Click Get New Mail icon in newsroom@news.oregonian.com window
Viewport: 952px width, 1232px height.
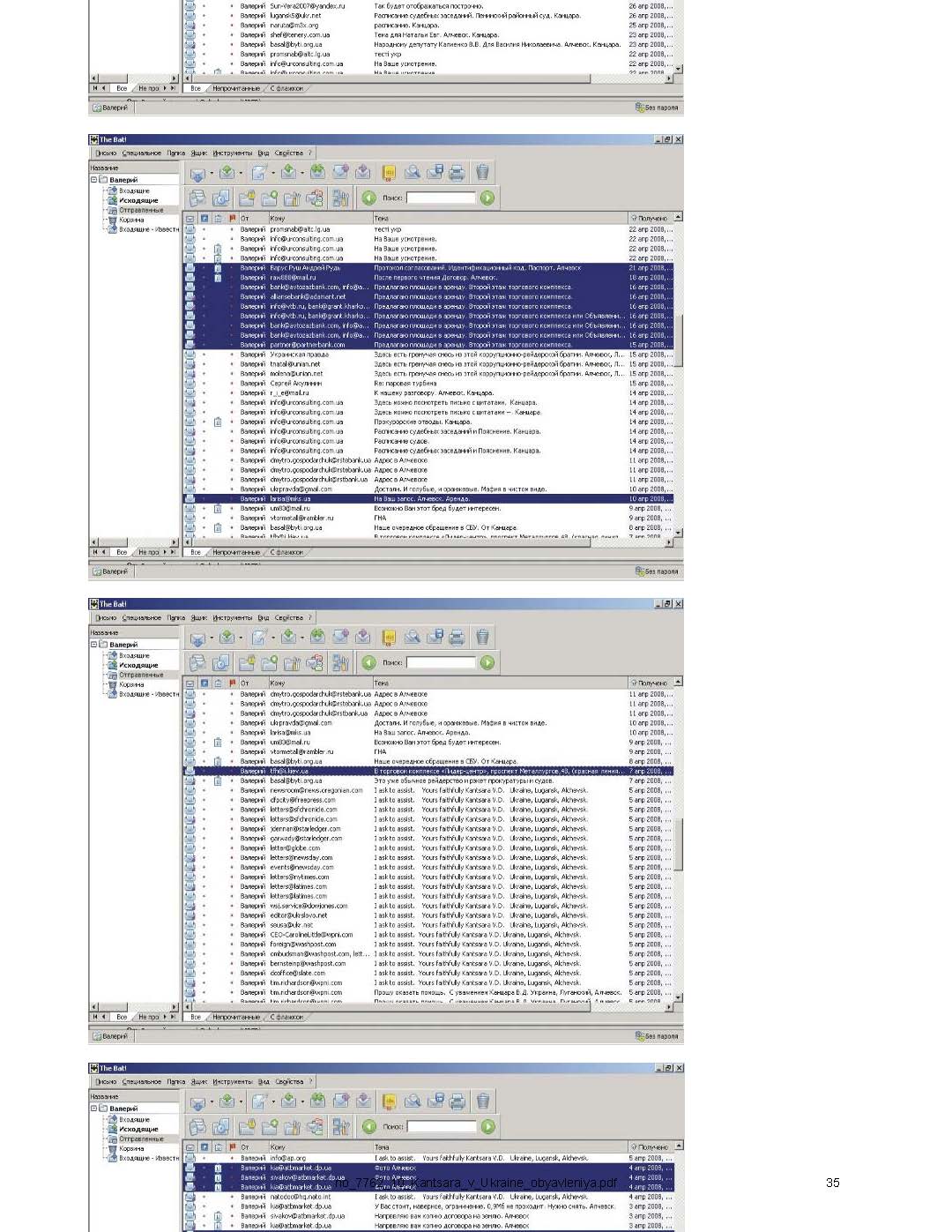[x=197, y=638]
